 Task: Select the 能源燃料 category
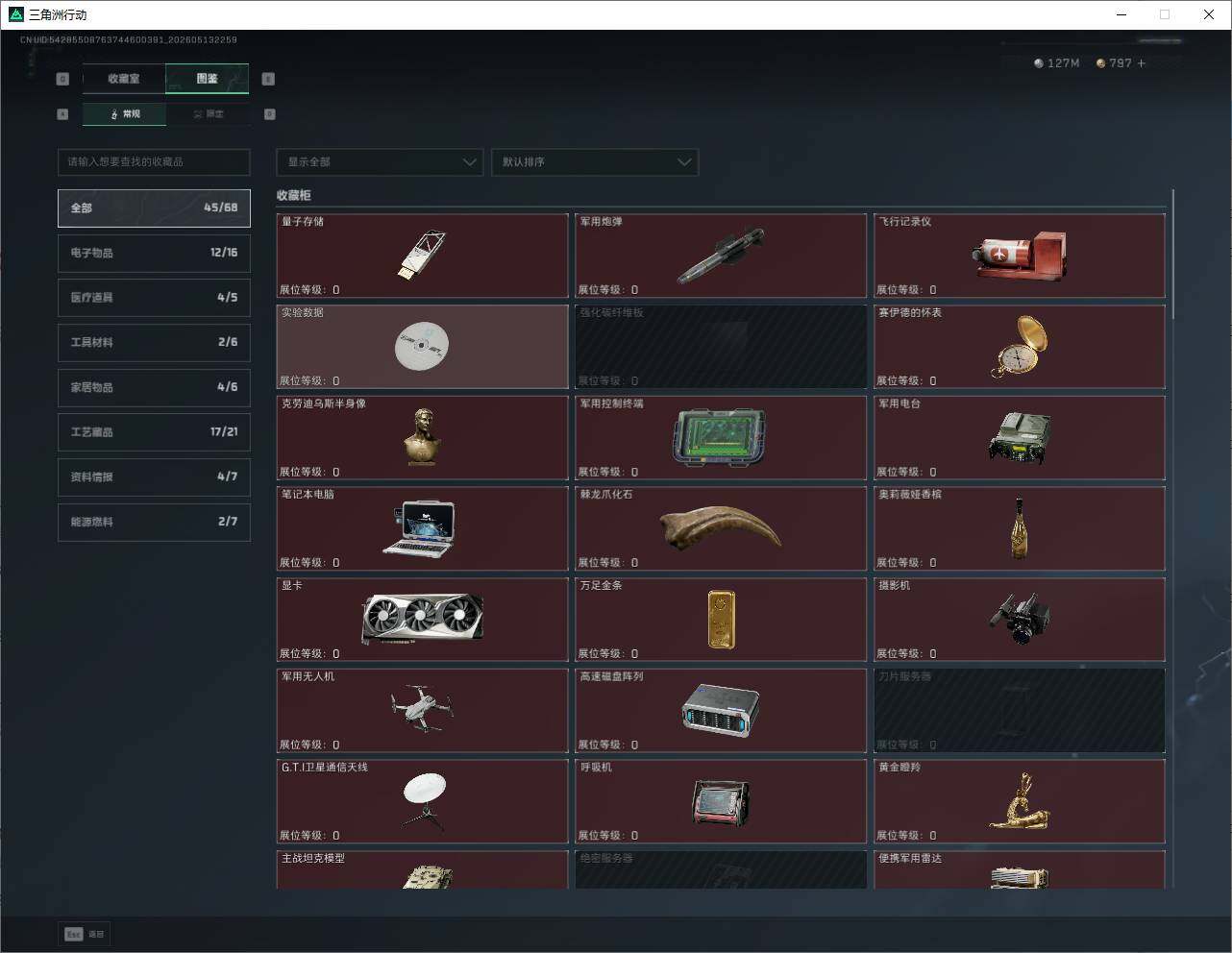[x=154, y=522]
